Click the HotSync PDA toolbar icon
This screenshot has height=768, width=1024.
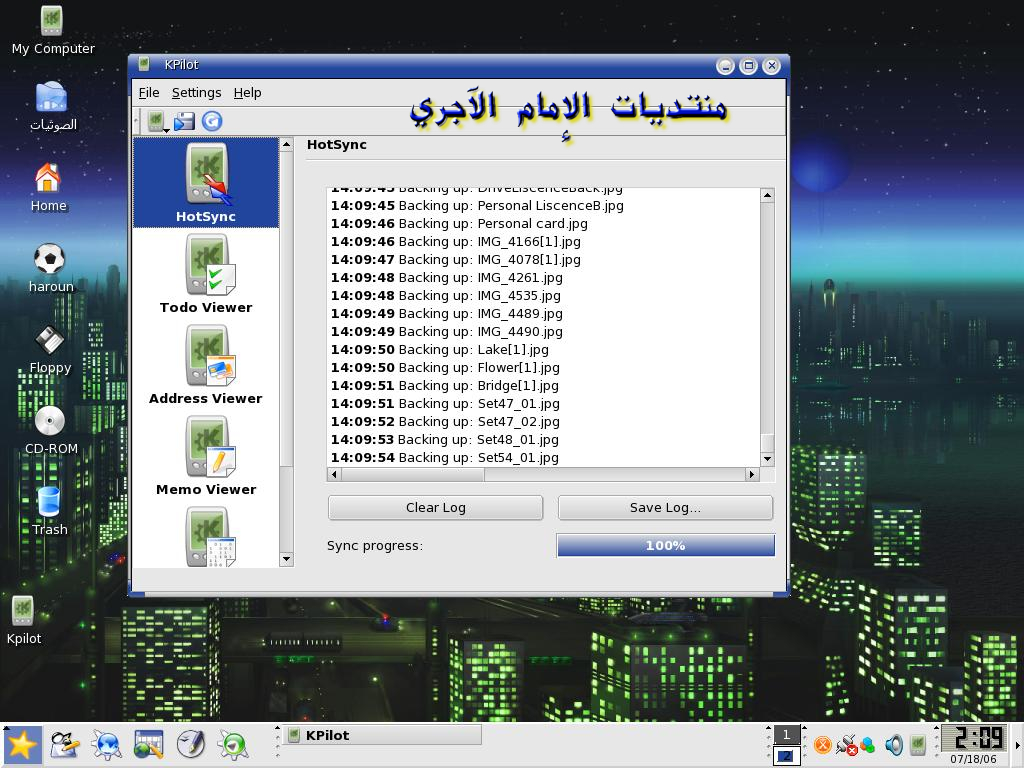point(155,121)
